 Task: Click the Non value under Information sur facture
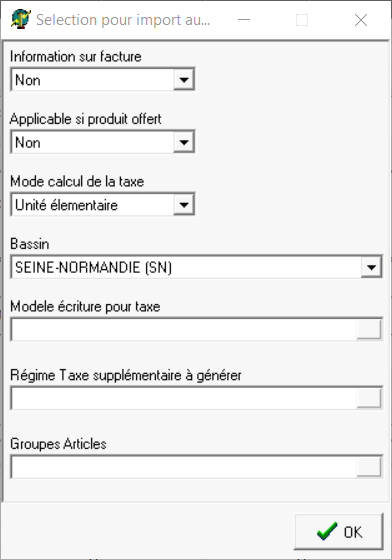(28, 80)
